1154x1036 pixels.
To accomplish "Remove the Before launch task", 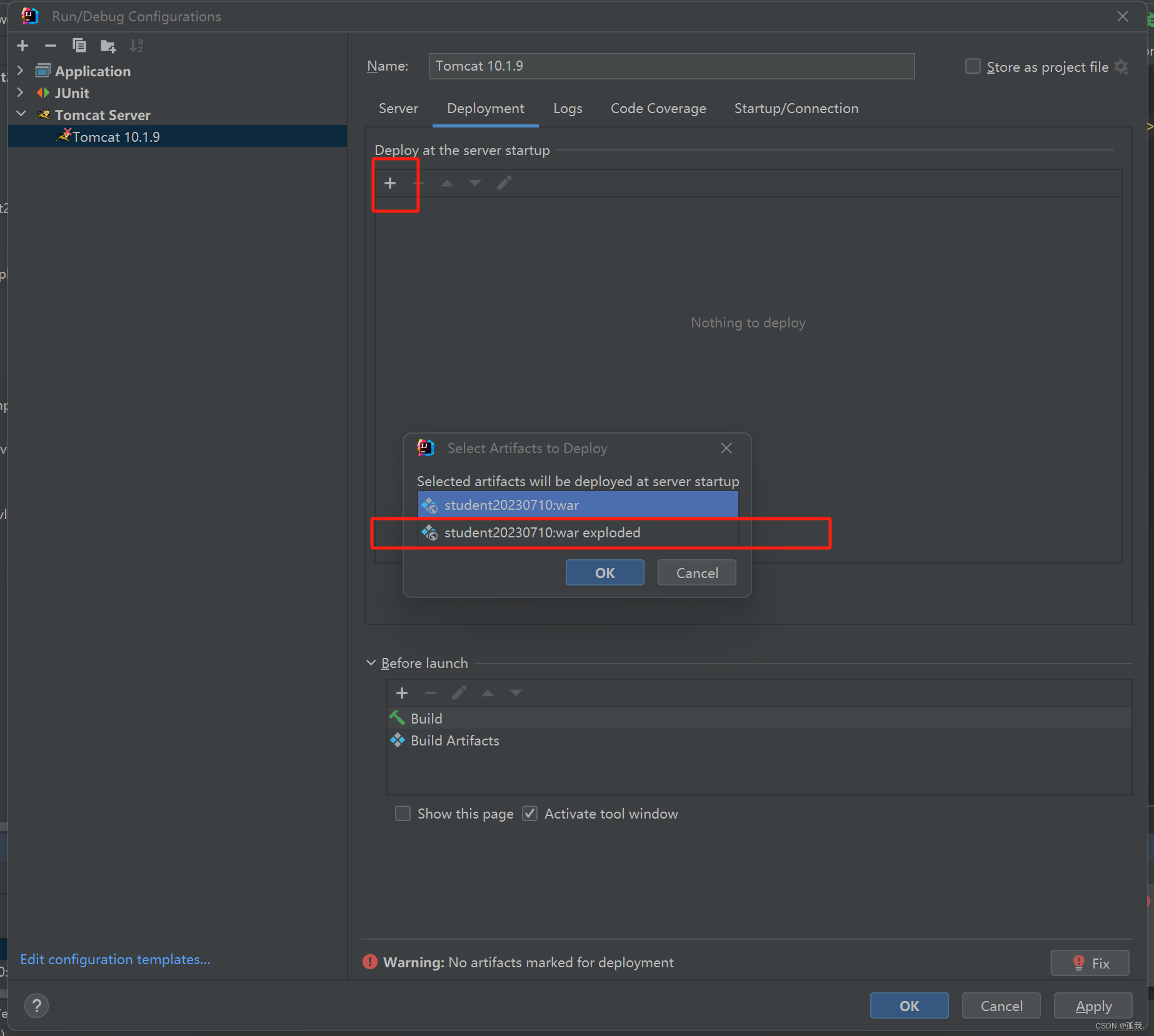I will pyautogui.click(x=430, y=693).
